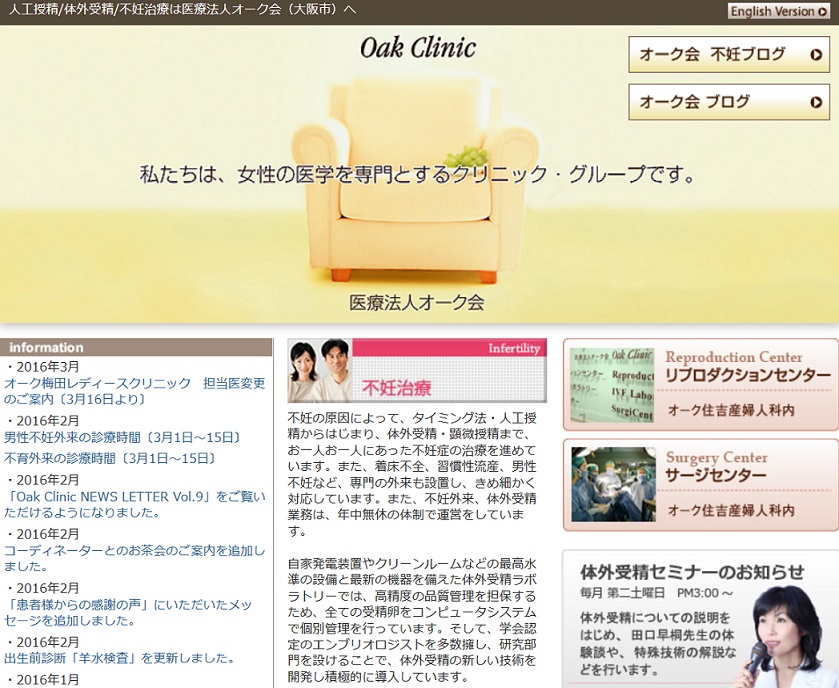This screenshot has width=839, height=688.
Task: Click the ・2016年3月 date entry
Action: click(42, 367)
